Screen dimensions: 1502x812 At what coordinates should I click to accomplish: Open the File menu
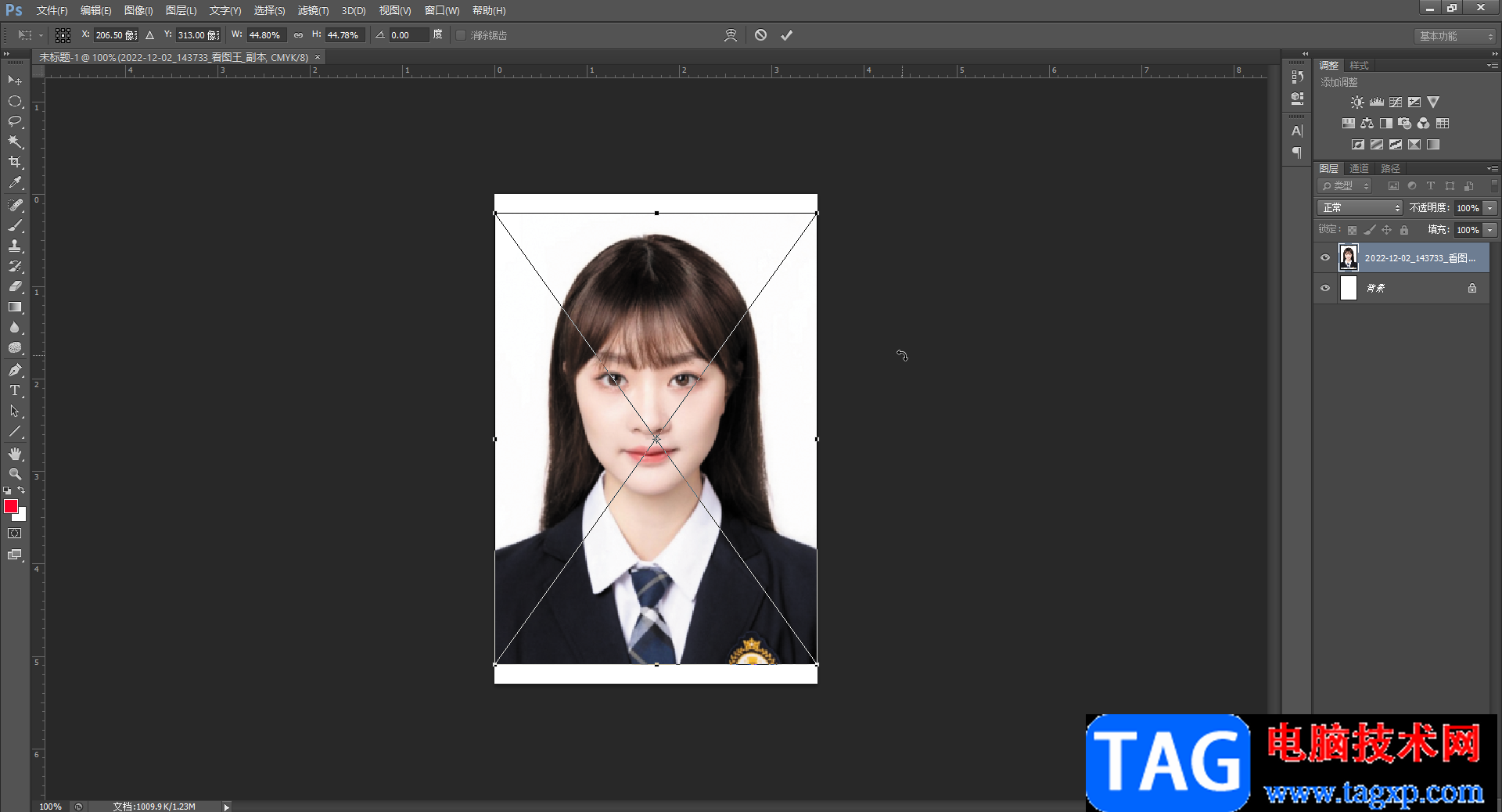tap(52, 10)
